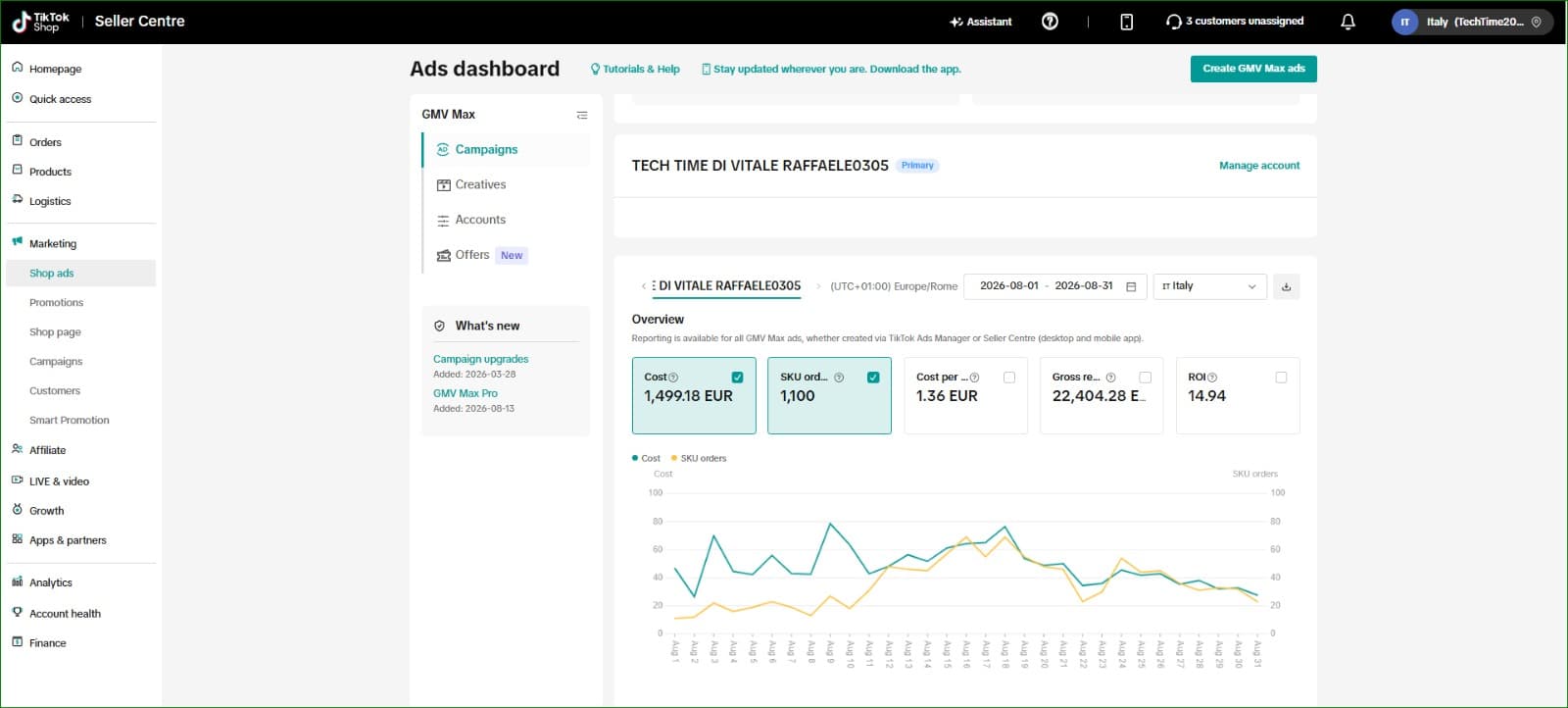This screenshot has width=1568, height=708.
Task: Uncheck the SKU orders metric checkbox
Action: pyautogui.click(x=873, y=378)
